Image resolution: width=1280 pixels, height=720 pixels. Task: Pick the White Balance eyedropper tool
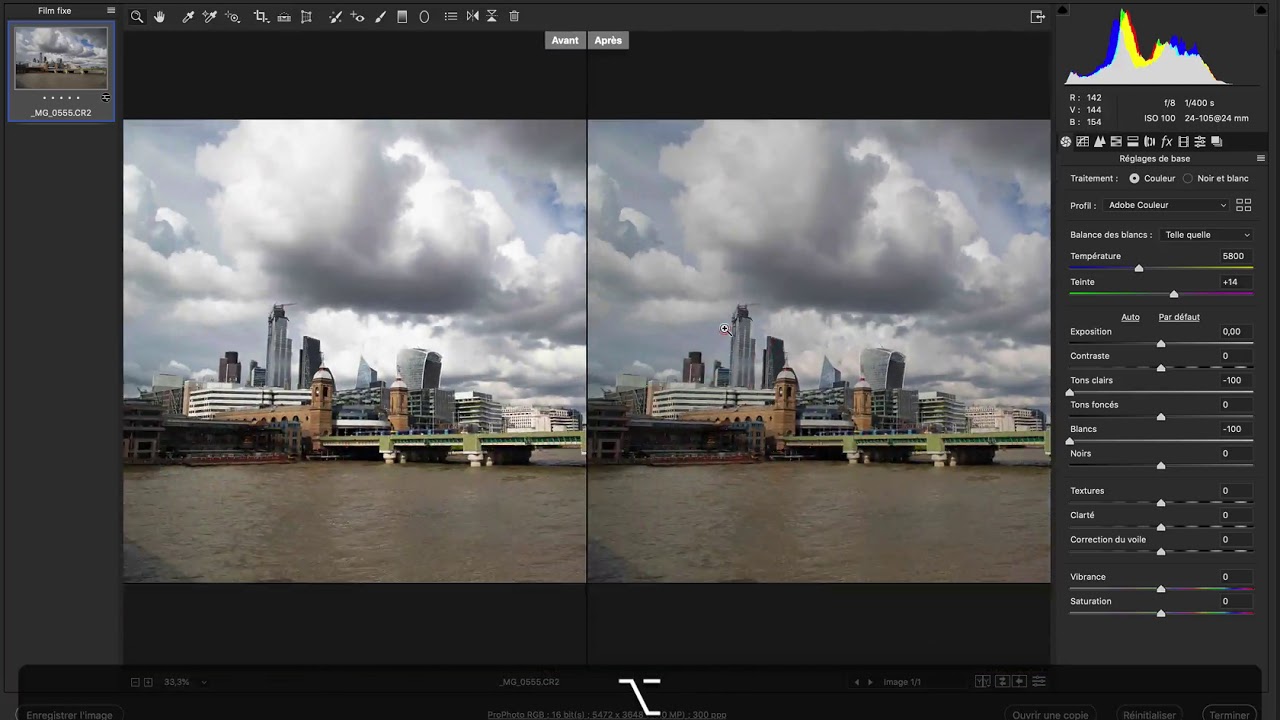coord(188,17)
